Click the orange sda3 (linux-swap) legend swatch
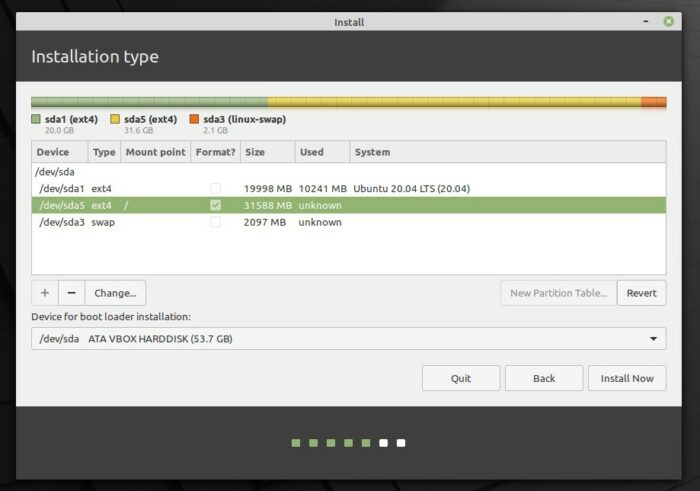Image resolution: width=700 pixels, height=491 pixels. click(x=194, y=119)
